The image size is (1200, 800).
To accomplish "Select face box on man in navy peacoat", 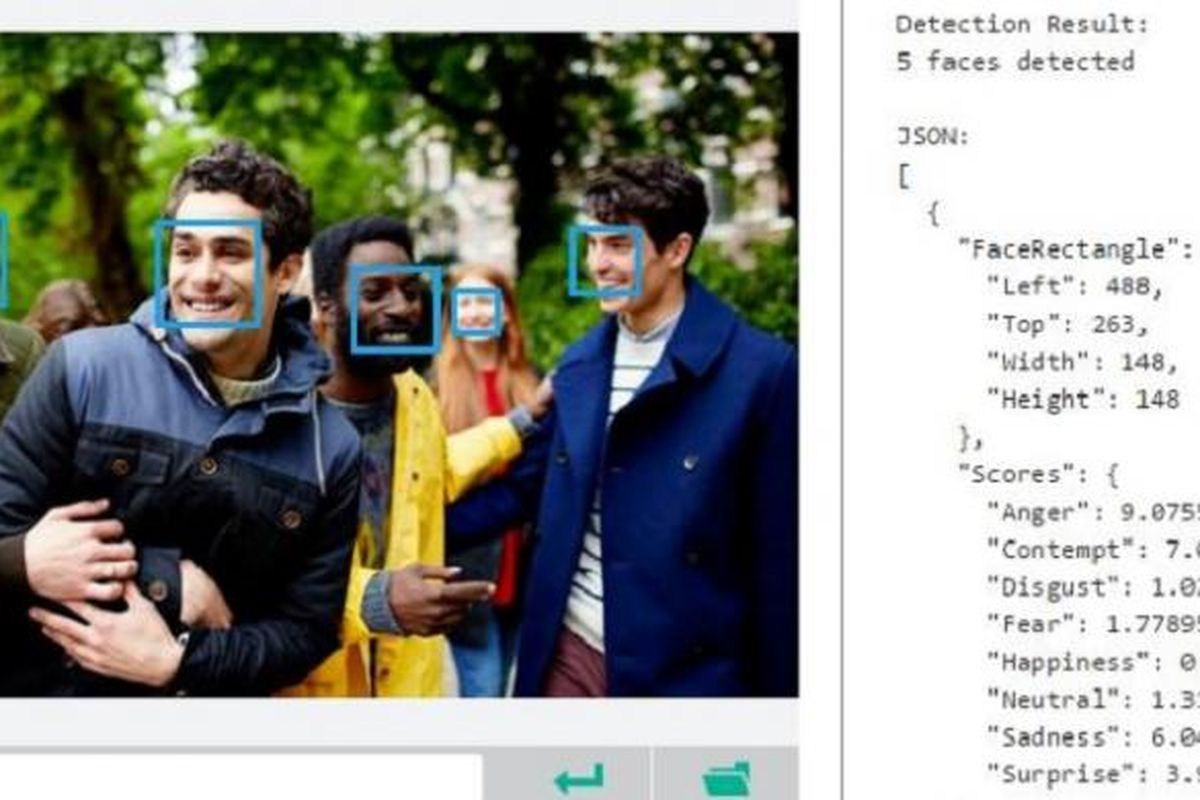I will pyautogui.click(x=605, y=262).
